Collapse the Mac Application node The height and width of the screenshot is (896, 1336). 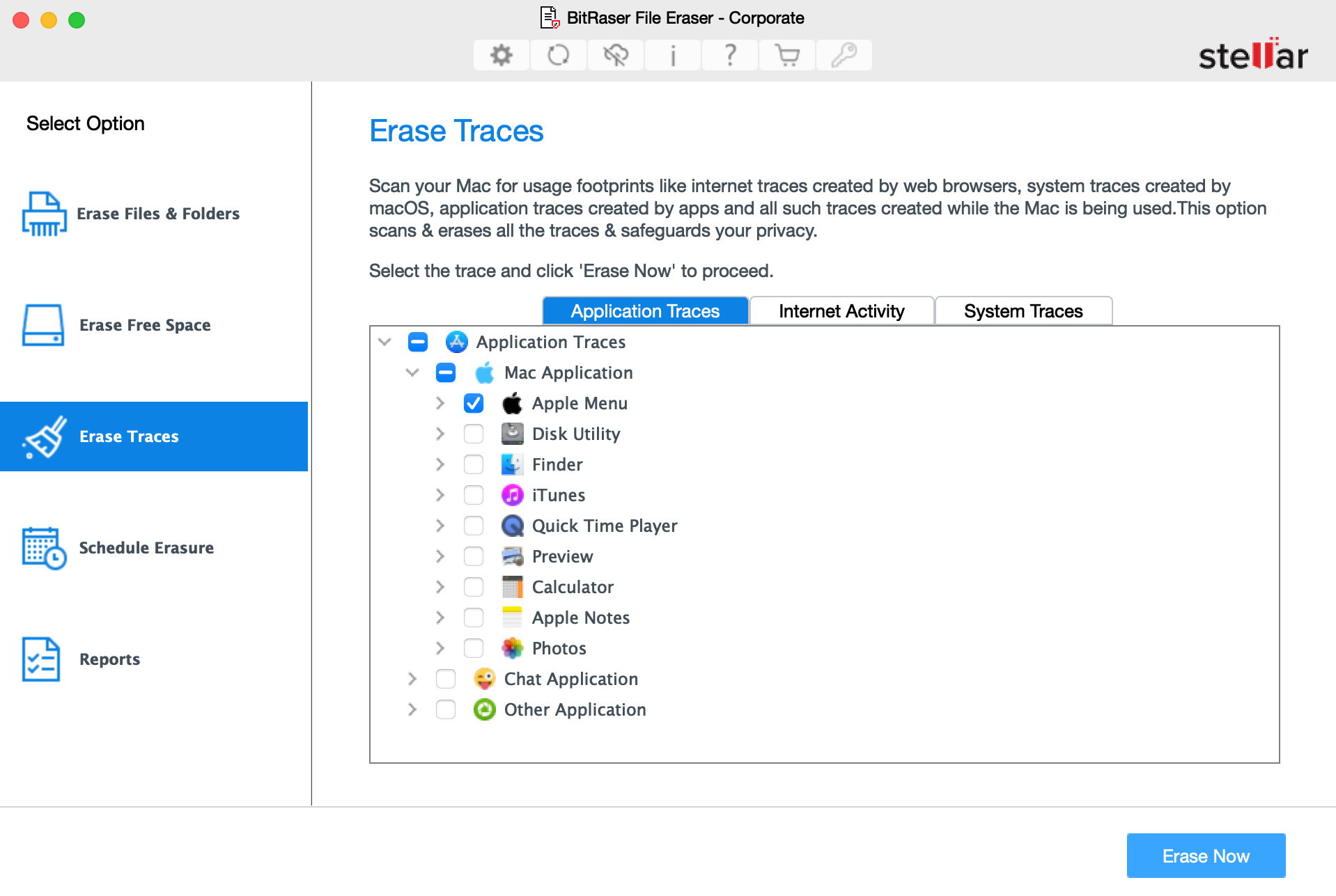(x=412, y=372)
